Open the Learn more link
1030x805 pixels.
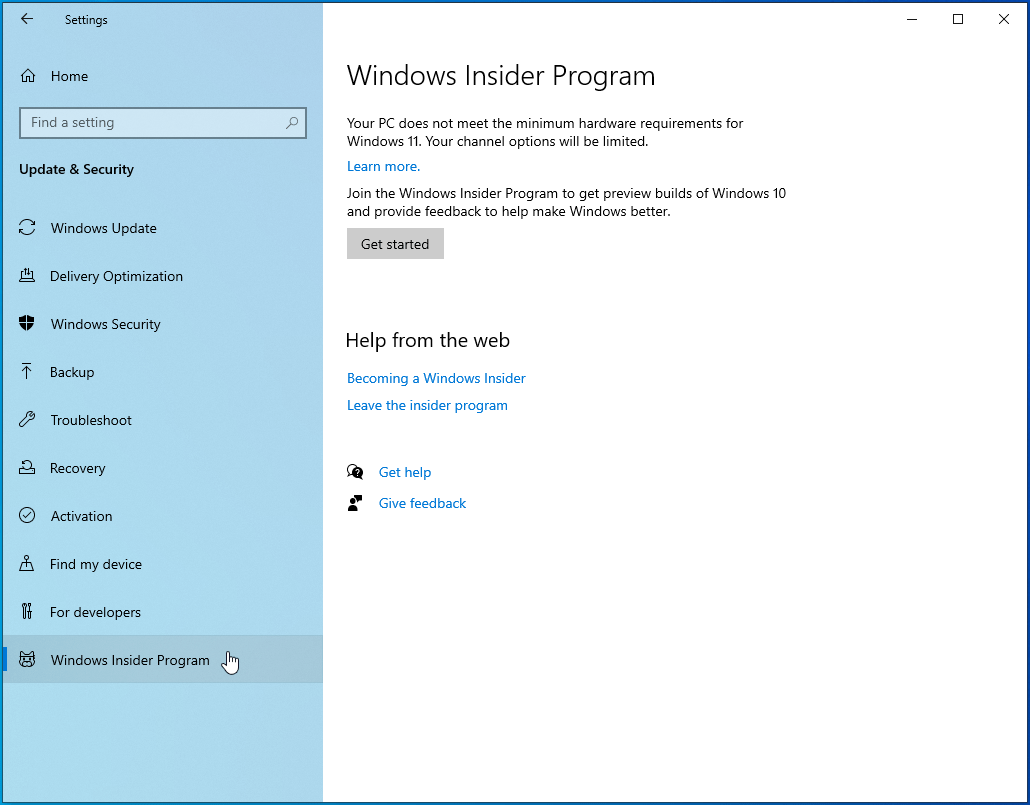coord(381,166)
